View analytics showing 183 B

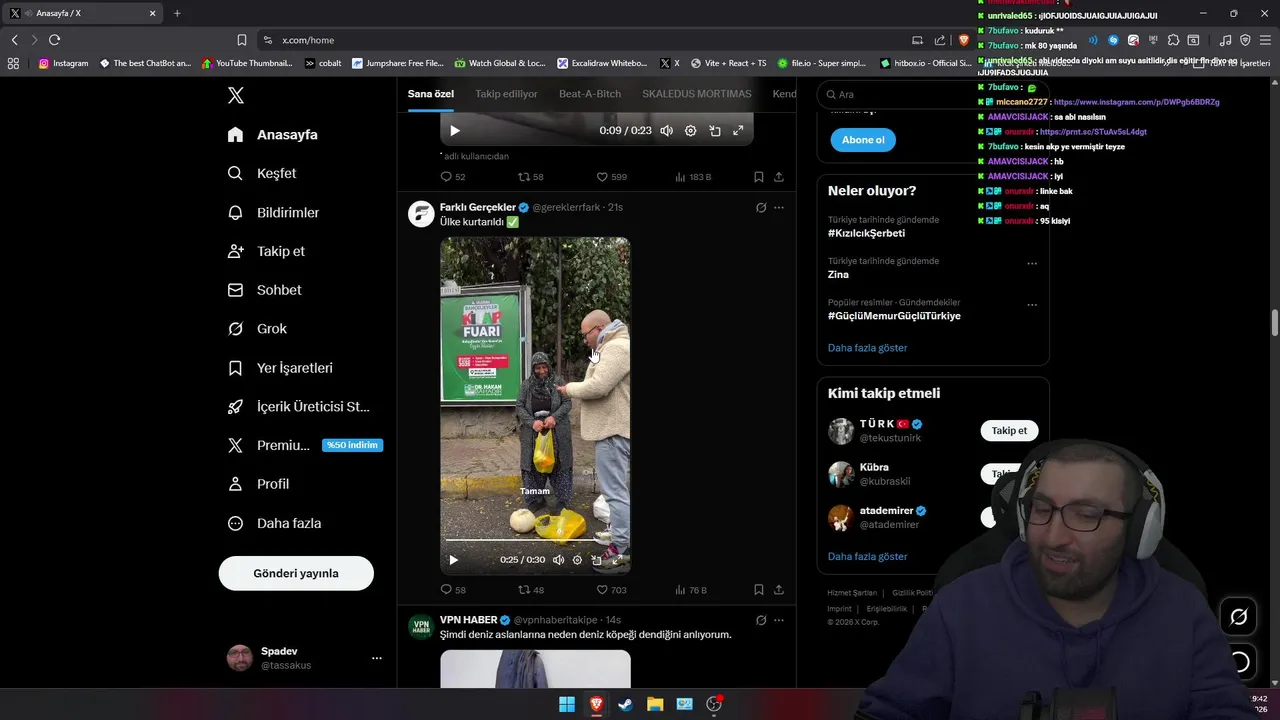pos(693,177)
